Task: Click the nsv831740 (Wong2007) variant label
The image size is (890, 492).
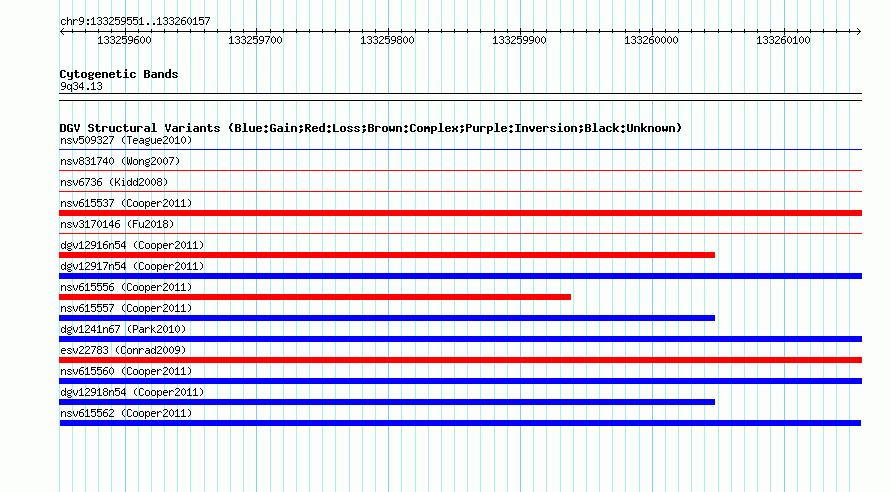Action: [x=120, y=161]
